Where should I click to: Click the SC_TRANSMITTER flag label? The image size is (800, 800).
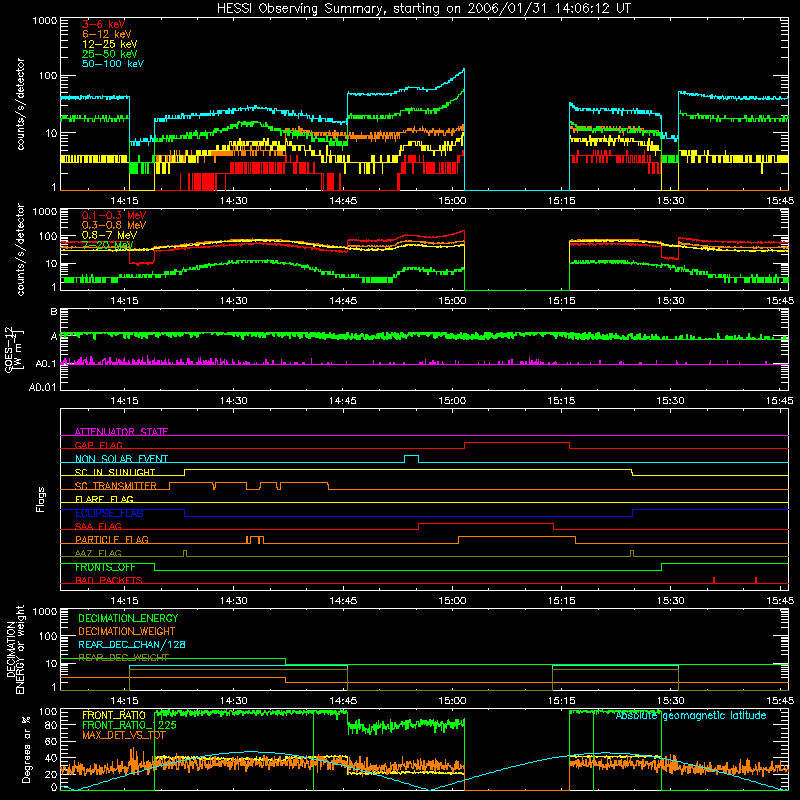pyautogui.click(x=115, y=486)
